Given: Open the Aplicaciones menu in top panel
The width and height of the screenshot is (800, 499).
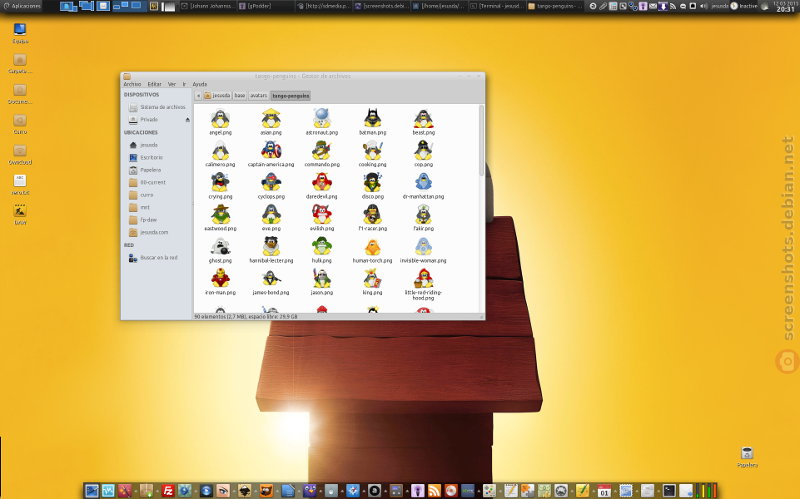Looking at the screenshot, I should pos(22,6).
